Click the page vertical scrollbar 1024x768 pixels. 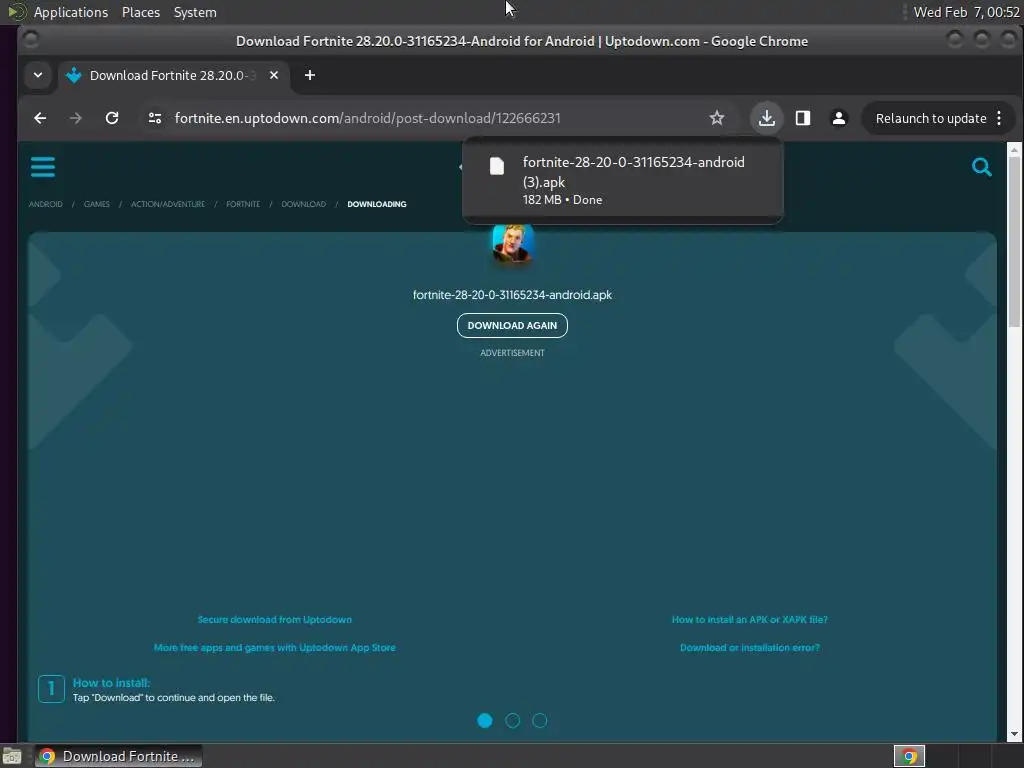coord(1014,242)
